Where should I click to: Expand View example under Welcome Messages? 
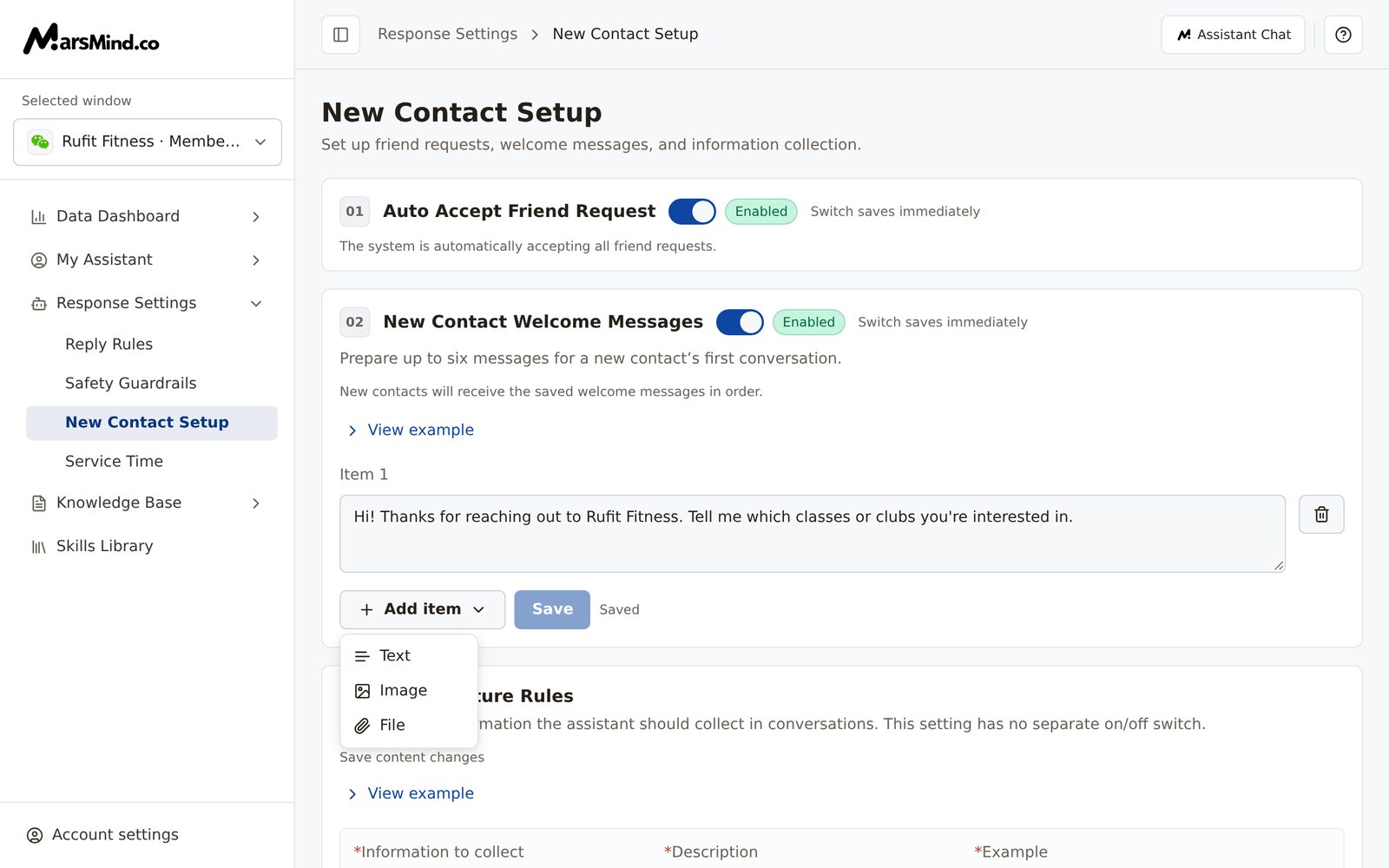pos(411,431)
